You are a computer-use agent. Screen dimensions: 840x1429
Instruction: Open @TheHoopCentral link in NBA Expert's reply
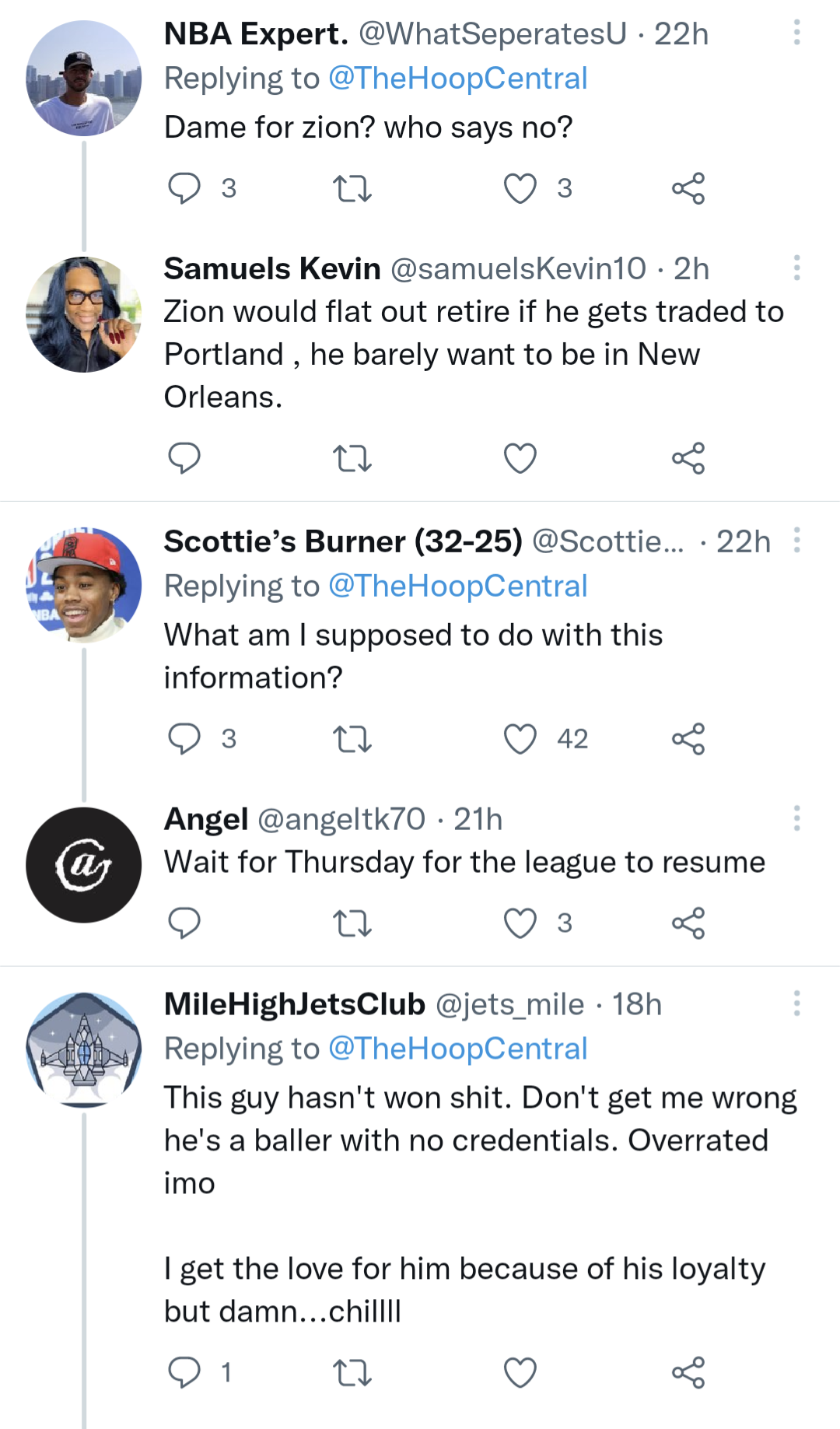[x=457, y=79]
